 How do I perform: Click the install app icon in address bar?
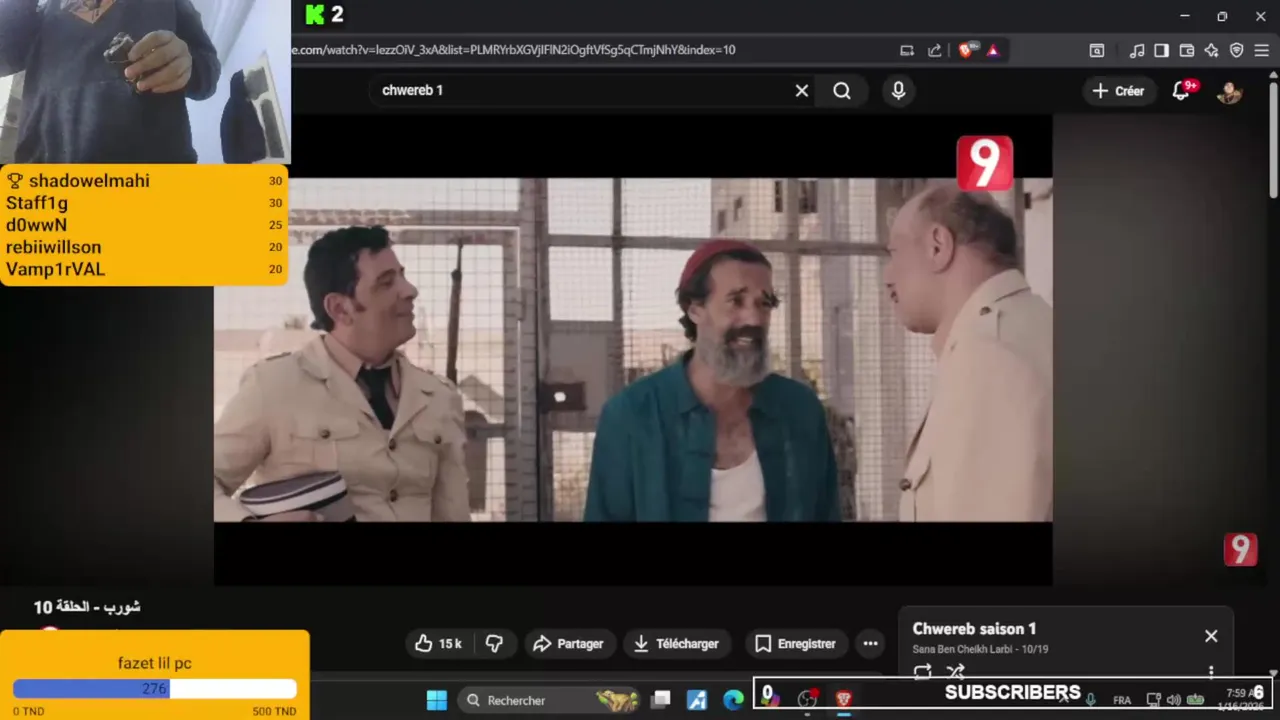click(906, 50)
